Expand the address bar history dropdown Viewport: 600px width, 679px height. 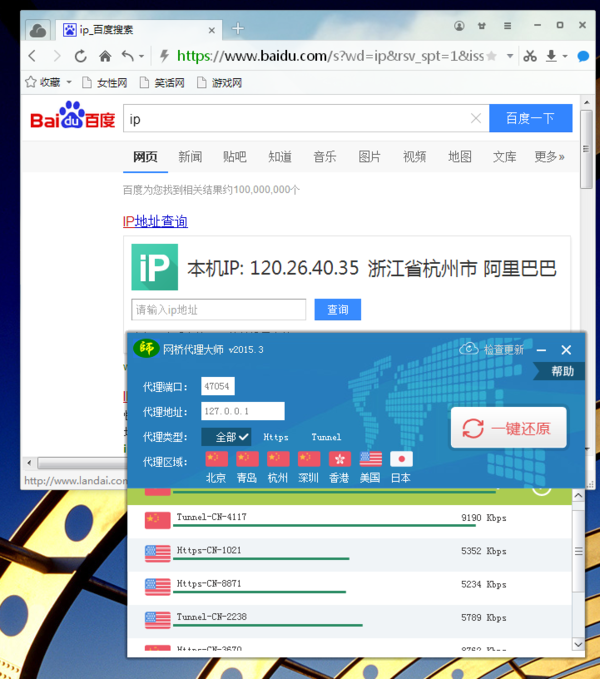(x=510, y=56)
